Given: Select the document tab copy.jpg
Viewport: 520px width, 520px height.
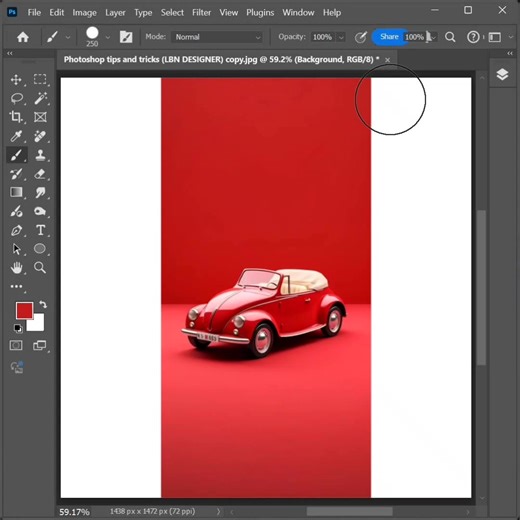Looking at the screenshot, I should [221, 60].
